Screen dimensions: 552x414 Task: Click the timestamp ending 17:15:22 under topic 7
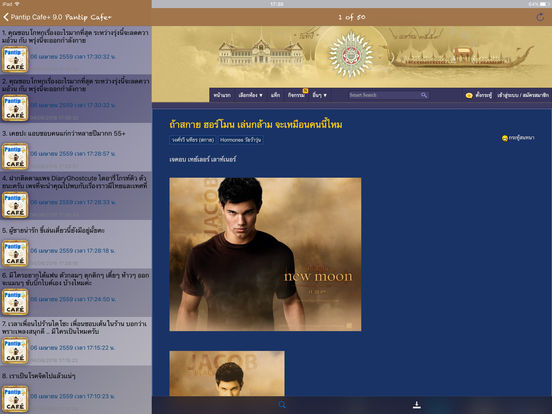coord(73,347)
